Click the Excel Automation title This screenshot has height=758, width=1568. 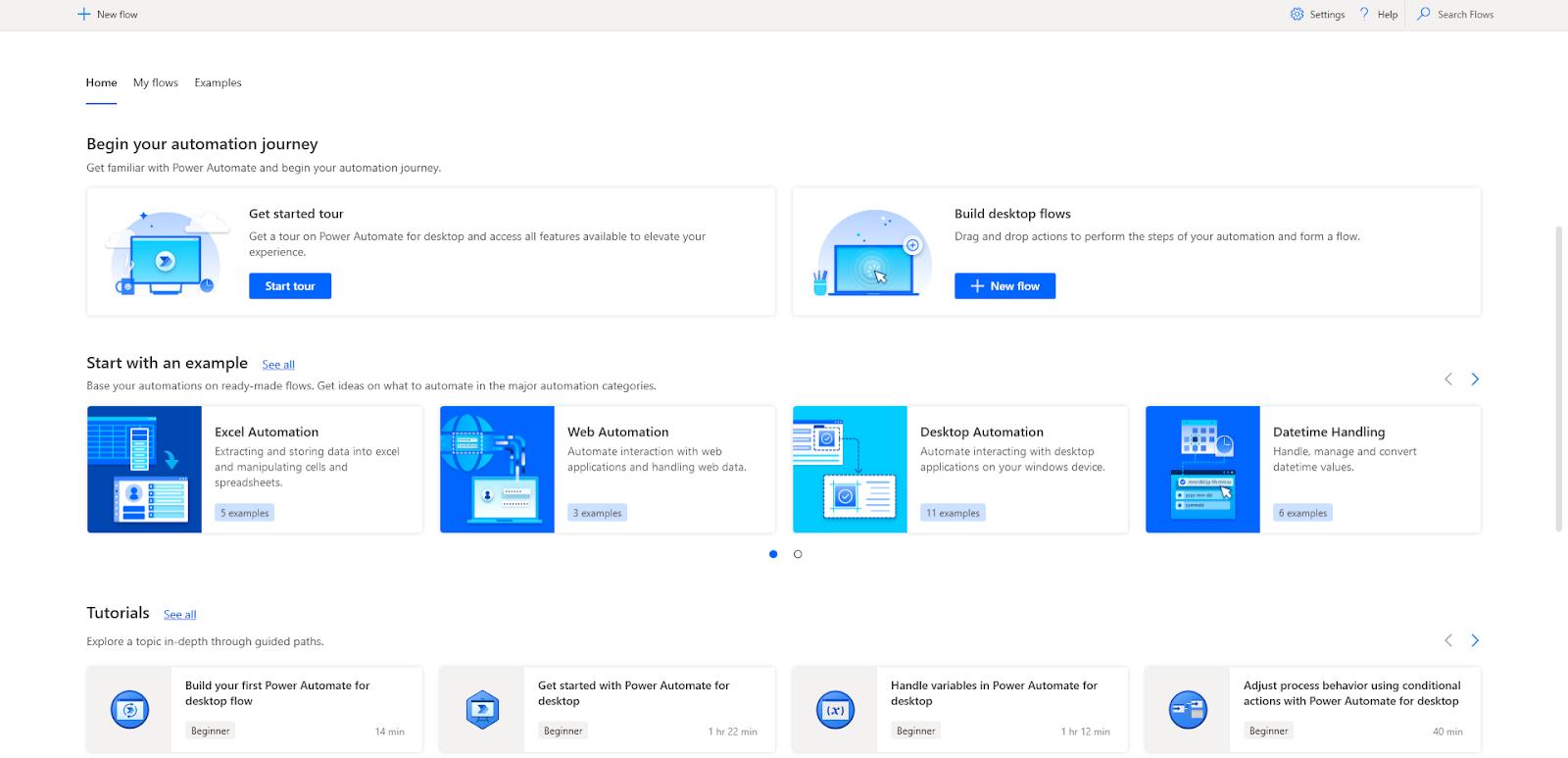point(267,432)
